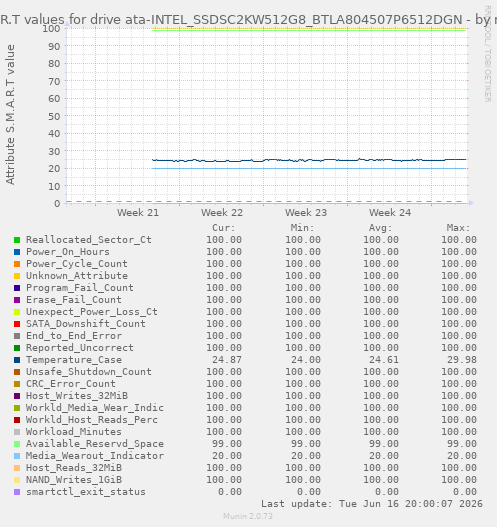Click the Week 24 axis label
The width and height of the screenshot is (497, 527).
[x=390, y=213]
